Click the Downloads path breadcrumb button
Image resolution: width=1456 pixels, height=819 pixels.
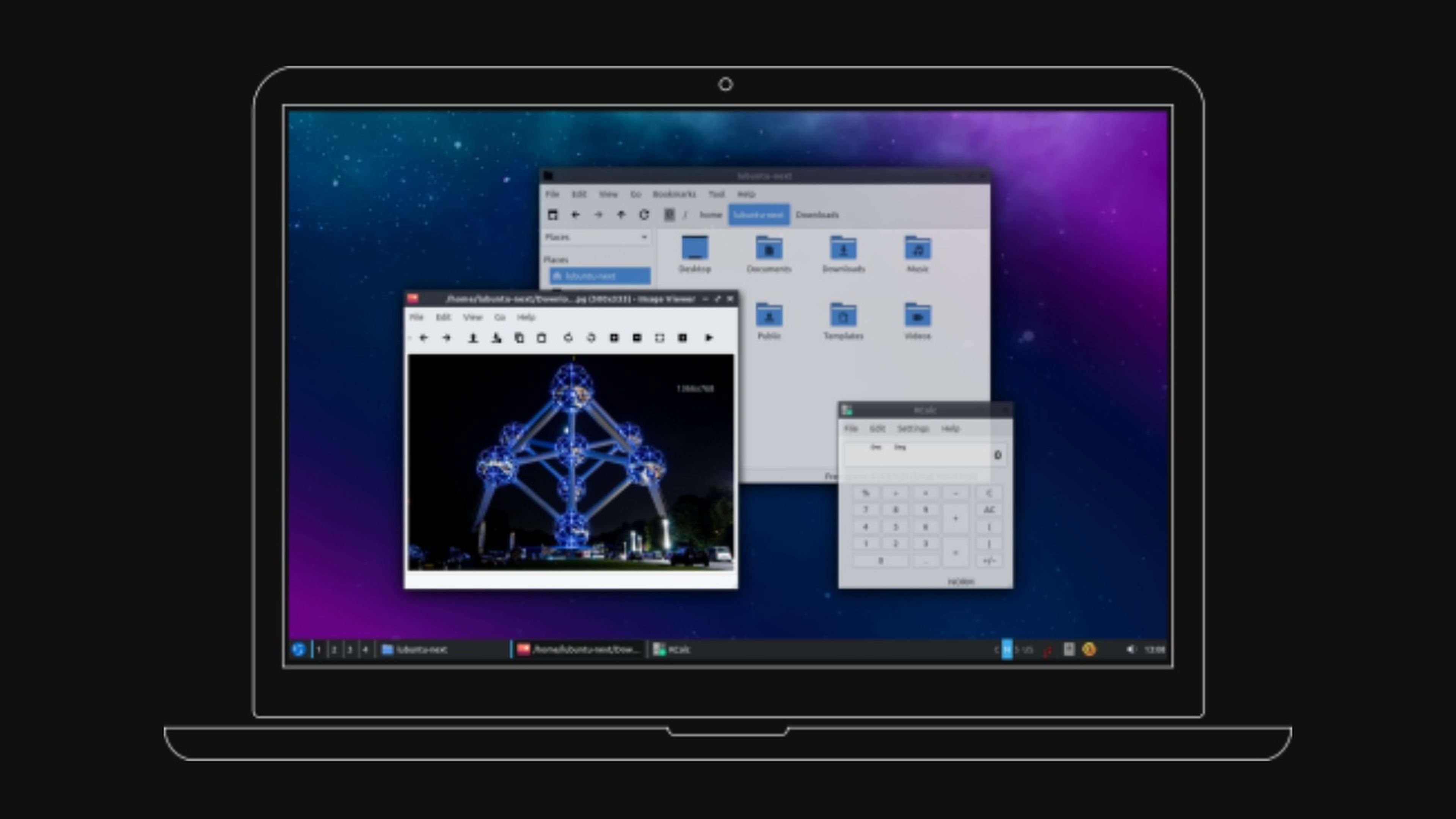tap(817, 215)
